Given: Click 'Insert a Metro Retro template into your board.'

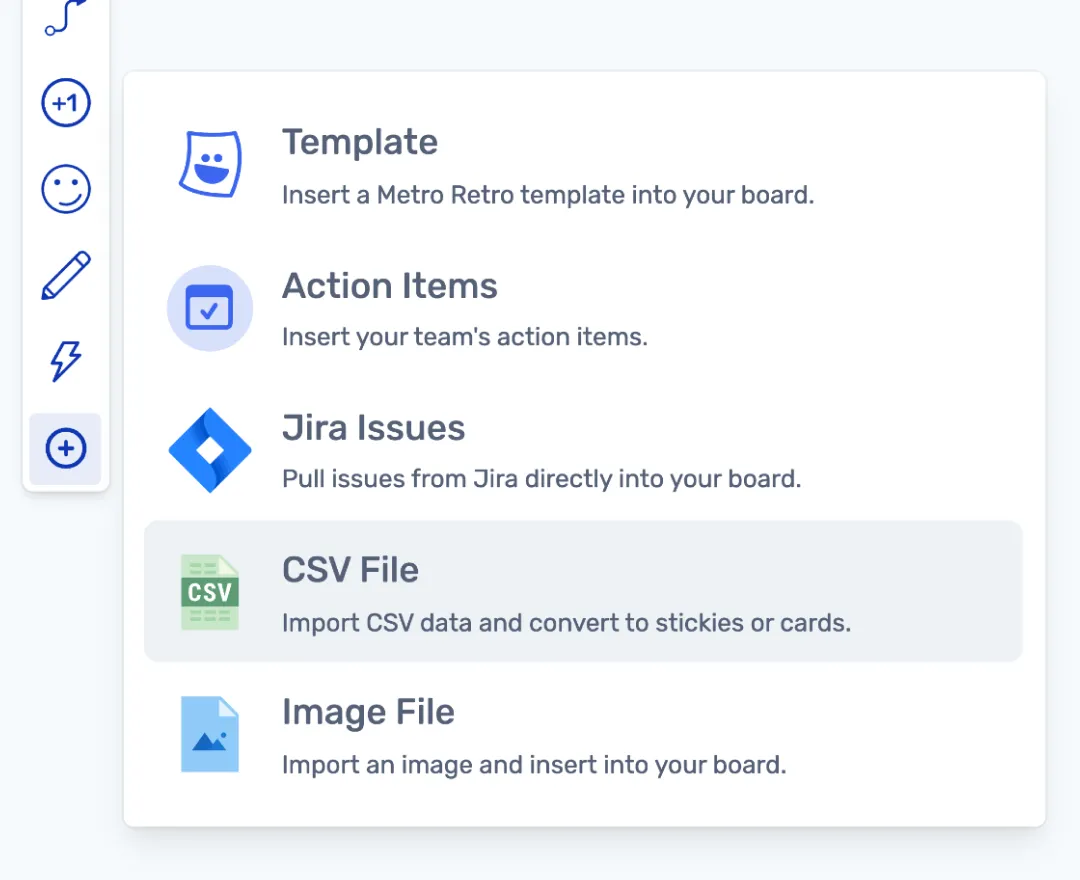Looking at the screenshot, I should (x=548, y=196).
